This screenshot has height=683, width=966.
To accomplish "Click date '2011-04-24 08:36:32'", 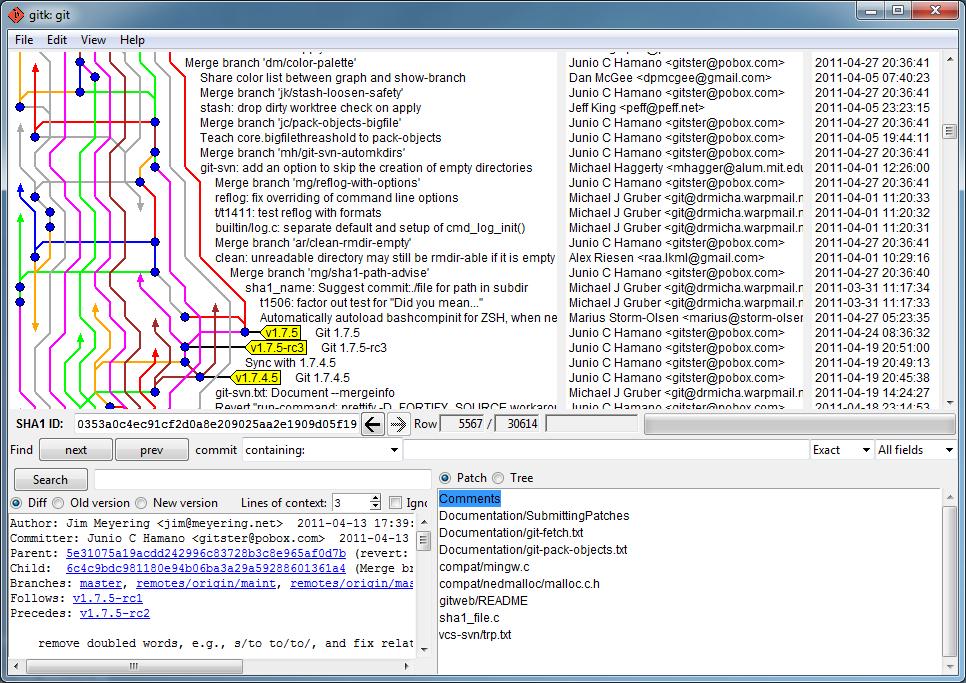I will pos(872,333).
